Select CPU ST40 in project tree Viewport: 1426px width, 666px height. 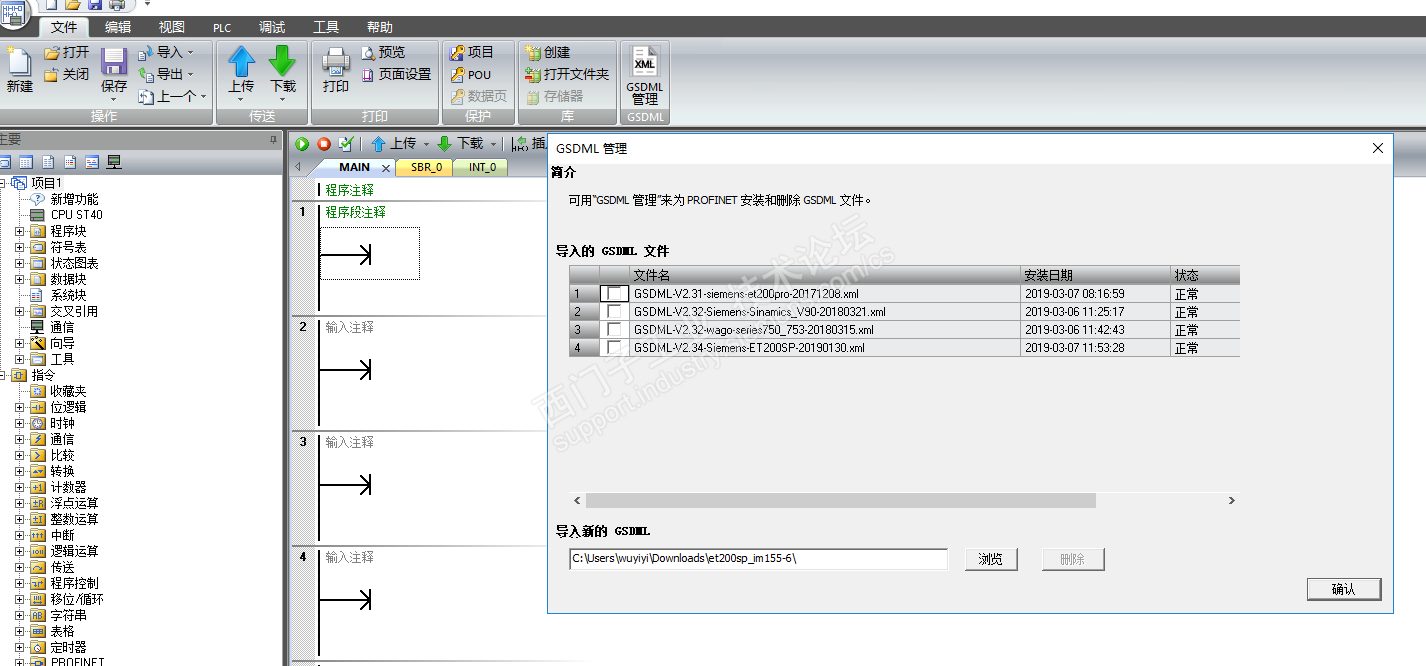pos(76,215)
